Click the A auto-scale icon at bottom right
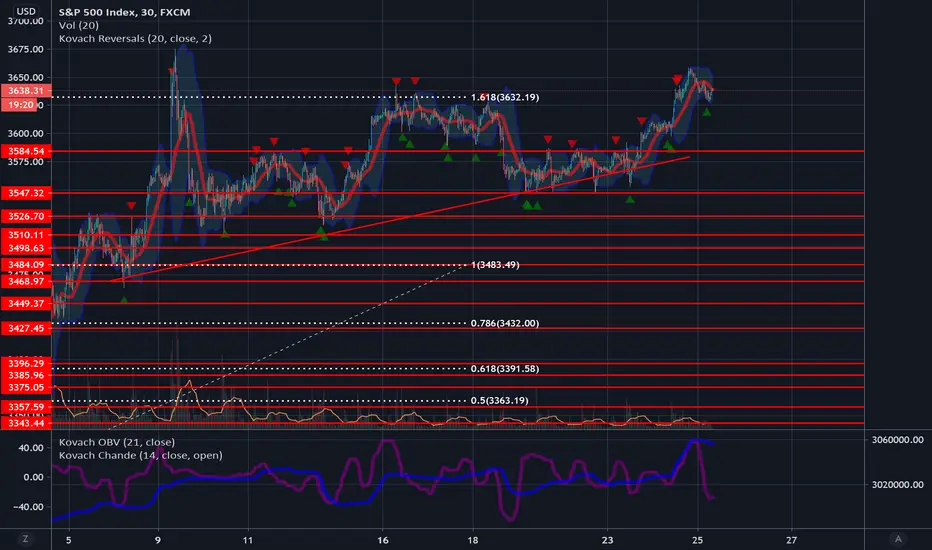Viewport: 932px width, 550px height. 898,539
